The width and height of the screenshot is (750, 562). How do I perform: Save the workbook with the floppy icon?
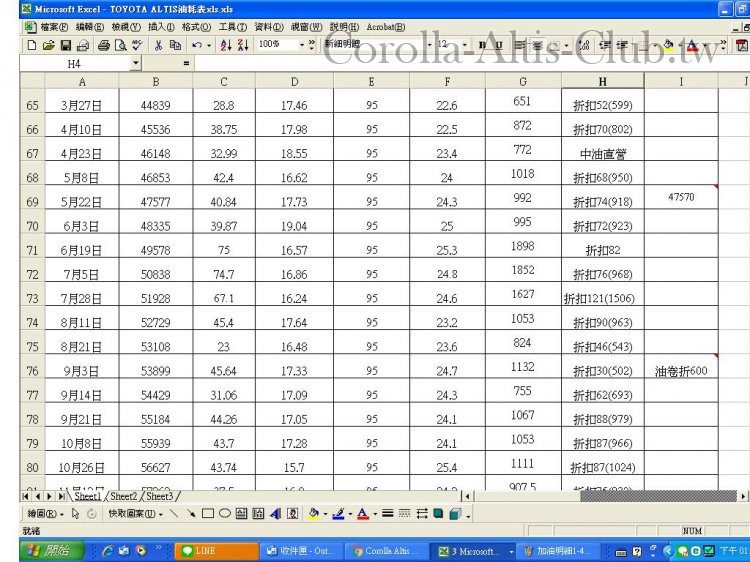point(66,45)
